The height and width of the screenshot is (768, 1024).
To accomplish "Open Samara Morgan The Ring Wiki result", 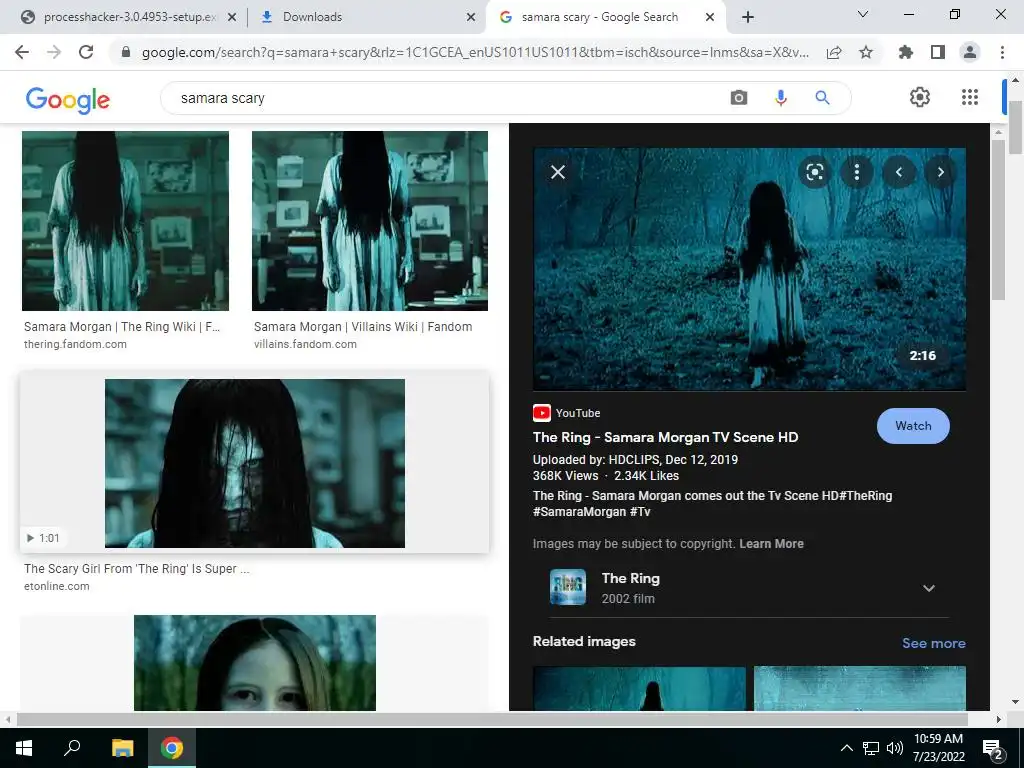I will 122,327.
